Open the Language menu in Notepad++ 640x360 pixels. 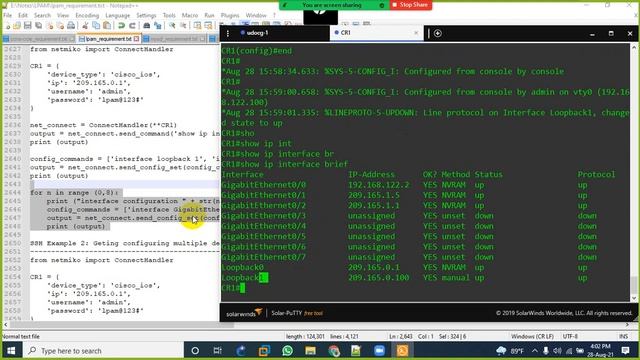point(118,16)
